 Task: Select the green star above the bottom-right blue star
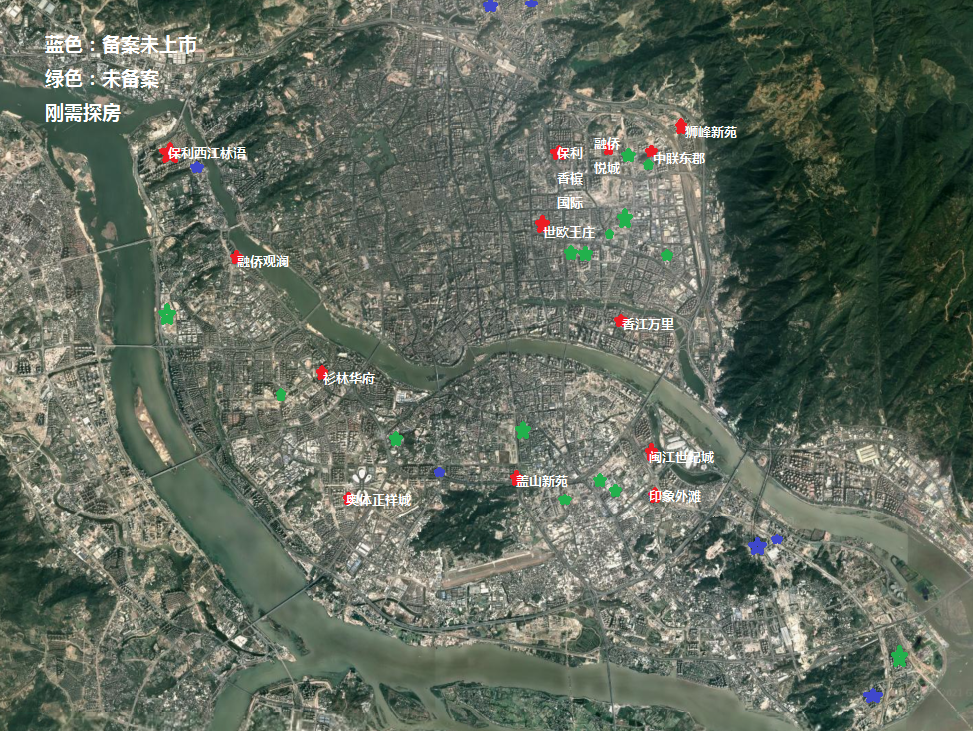(x=899, y=656)
